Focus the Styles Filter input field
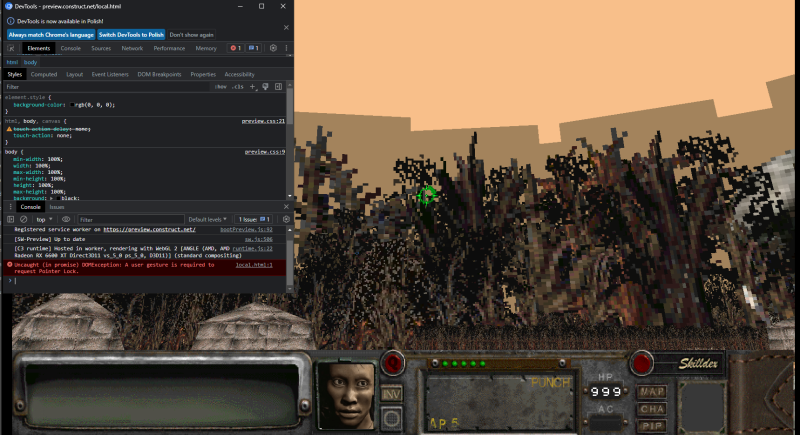The height and width of the screenshot is (435, 800). pyautogui.click(x=107, y=87)
